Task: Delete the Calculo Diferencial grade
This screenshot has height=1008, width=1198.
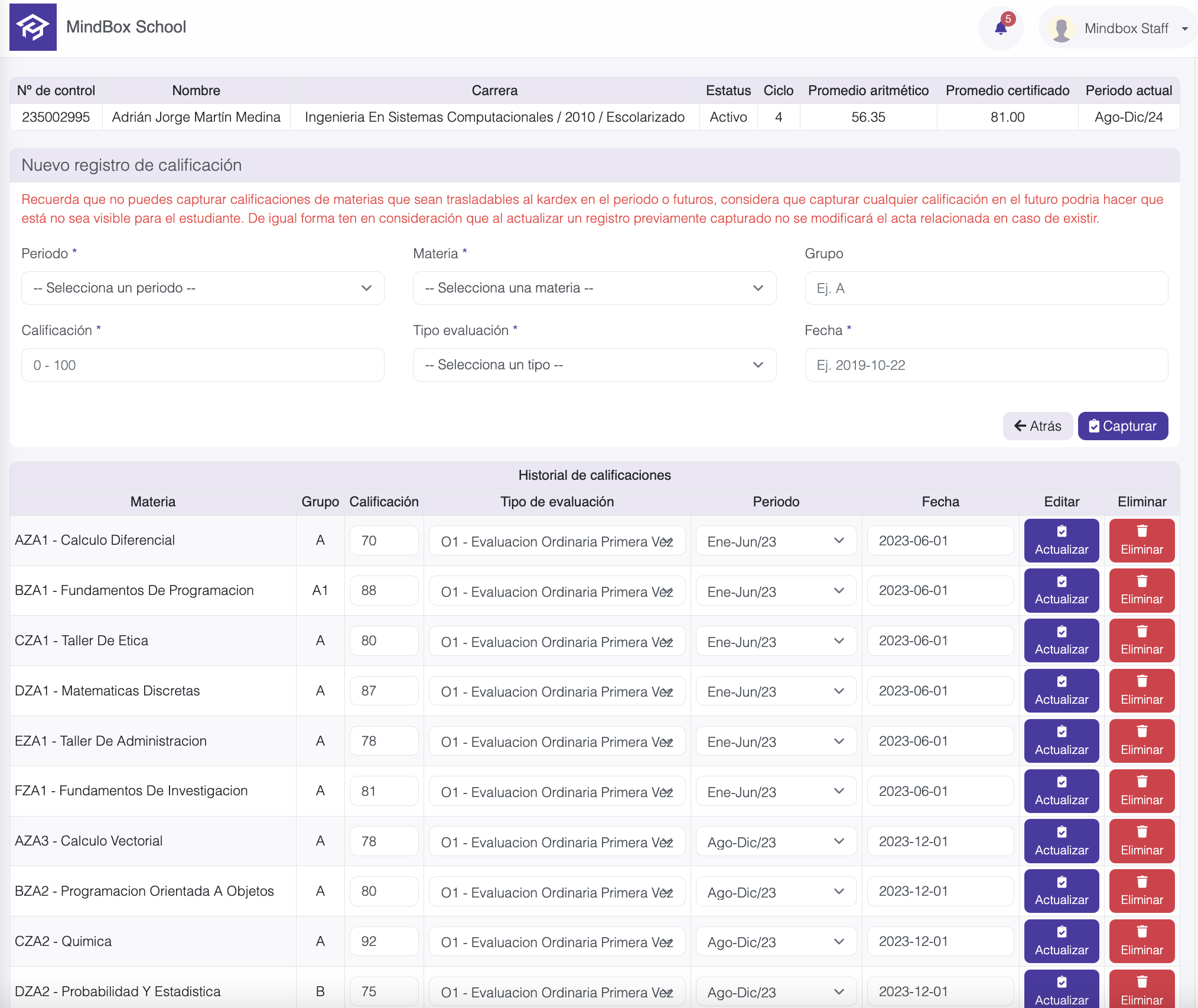Action: pyautogui.click(x=1141, y=541)
